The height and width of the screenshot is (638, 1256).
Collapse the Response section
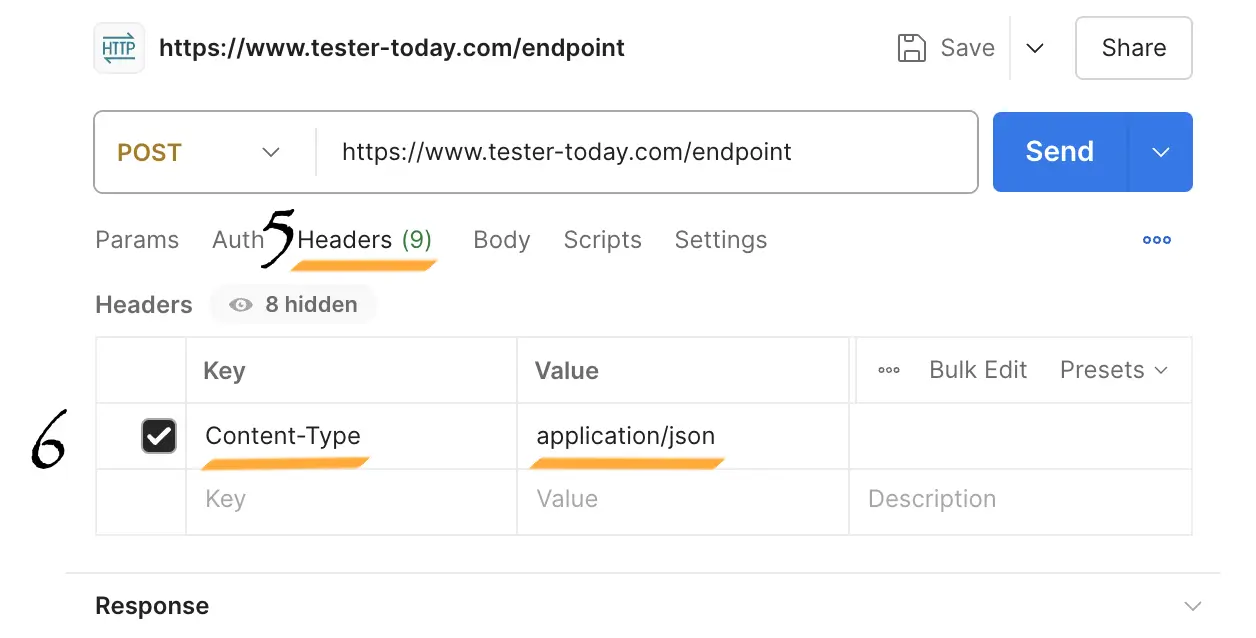(x=1190, y=605)
